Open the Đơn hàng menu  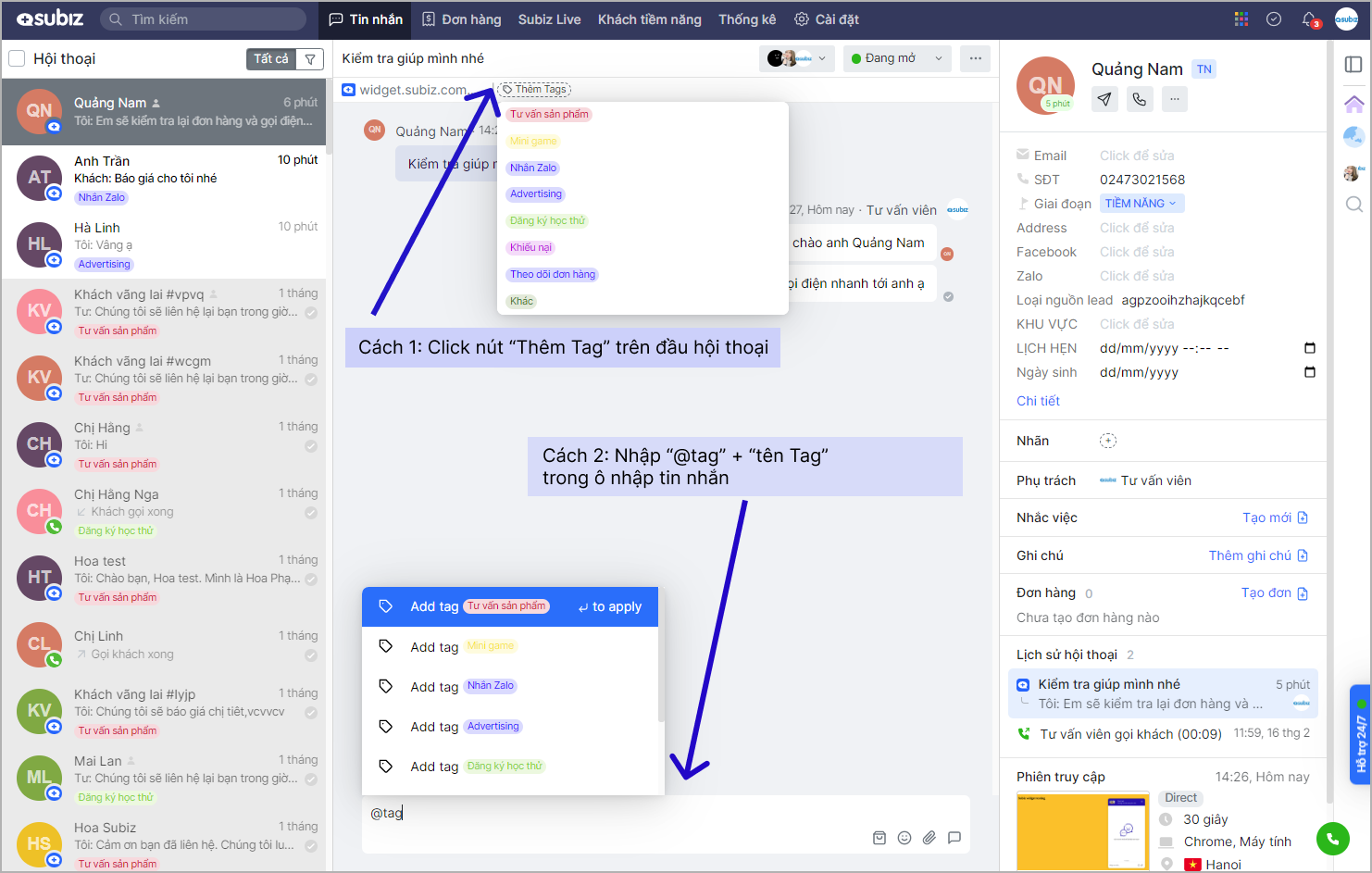(462, 19)
